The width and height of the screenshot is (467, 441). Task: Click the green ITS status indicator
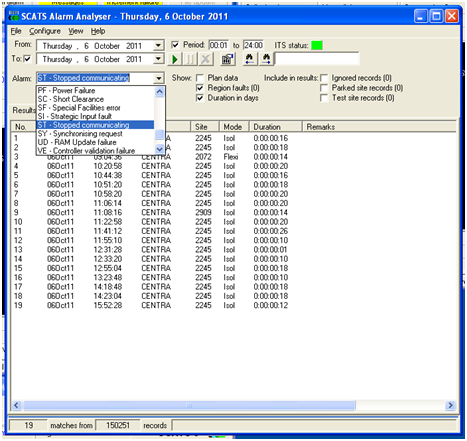click(317, 45)
